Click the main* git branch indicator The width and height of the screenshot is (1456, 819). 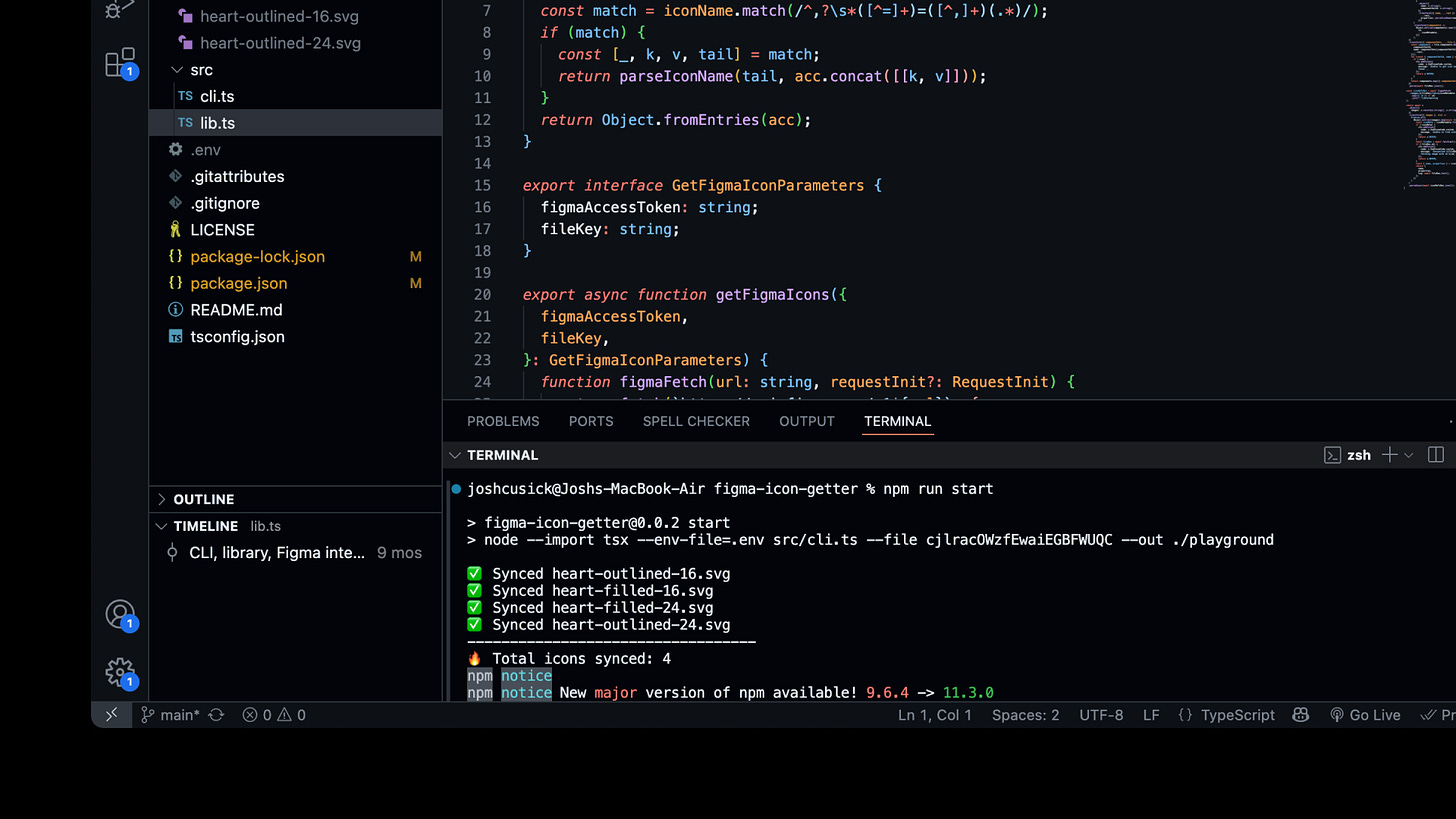click(x=170, y=715)
